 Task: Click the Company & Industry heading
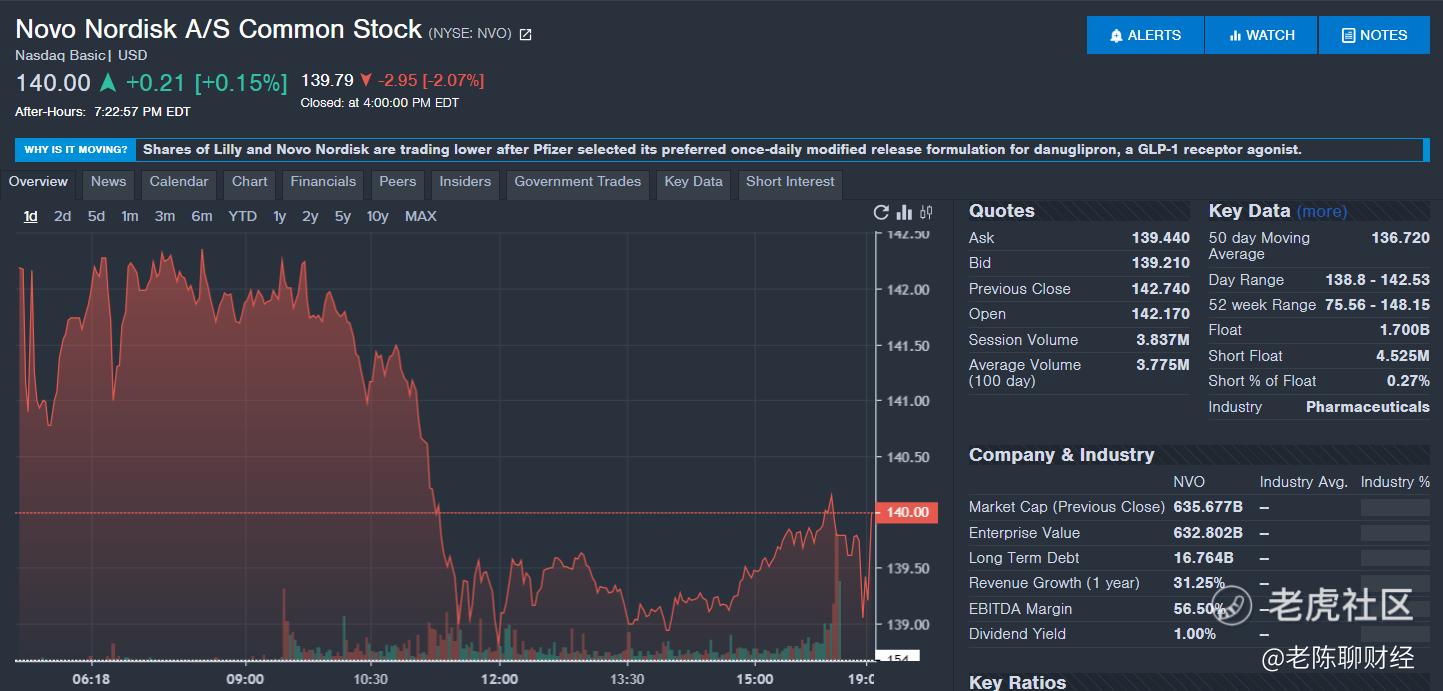1061,455
